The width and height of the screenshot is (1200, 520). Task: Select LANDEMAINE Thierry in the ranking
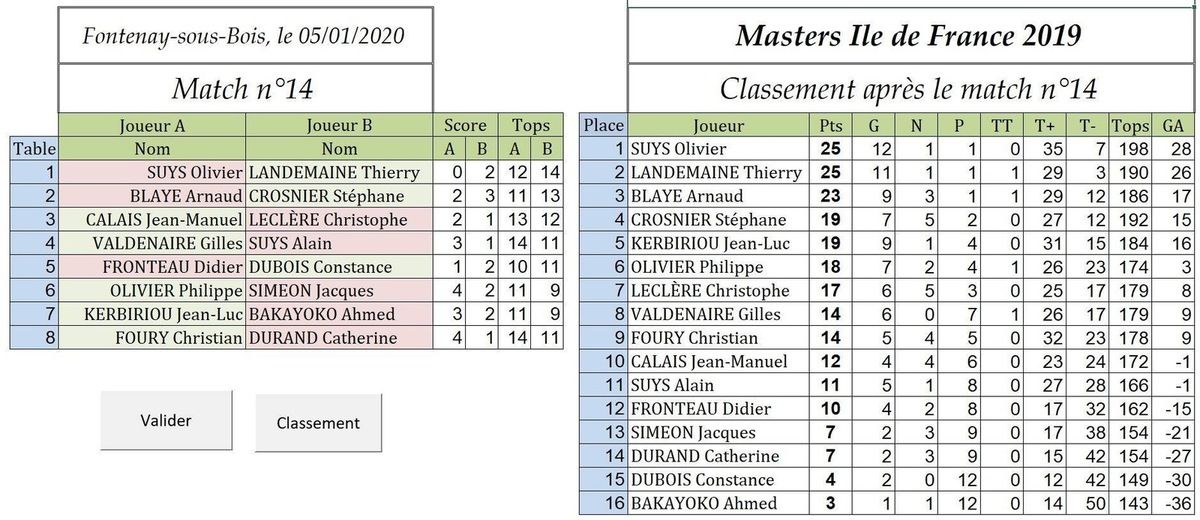point(717,172)
